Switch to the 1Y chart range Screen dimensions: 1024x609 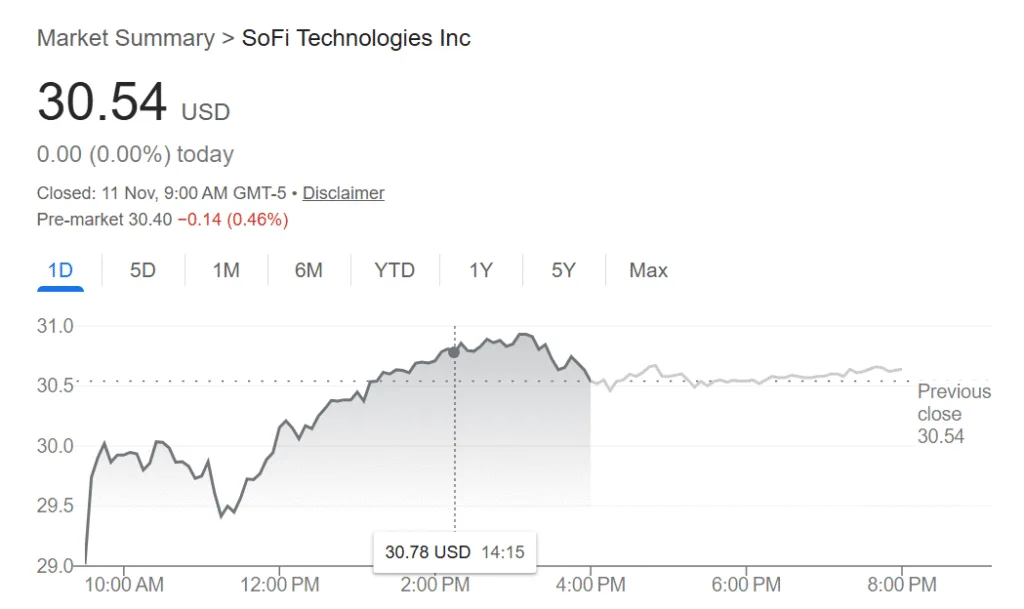480,270
